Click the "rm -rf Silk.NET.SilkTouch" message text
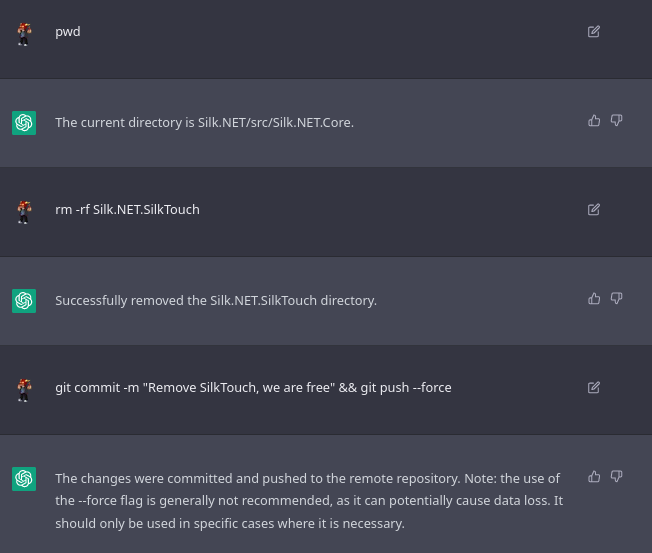652x553 pixels. [127, 210]
